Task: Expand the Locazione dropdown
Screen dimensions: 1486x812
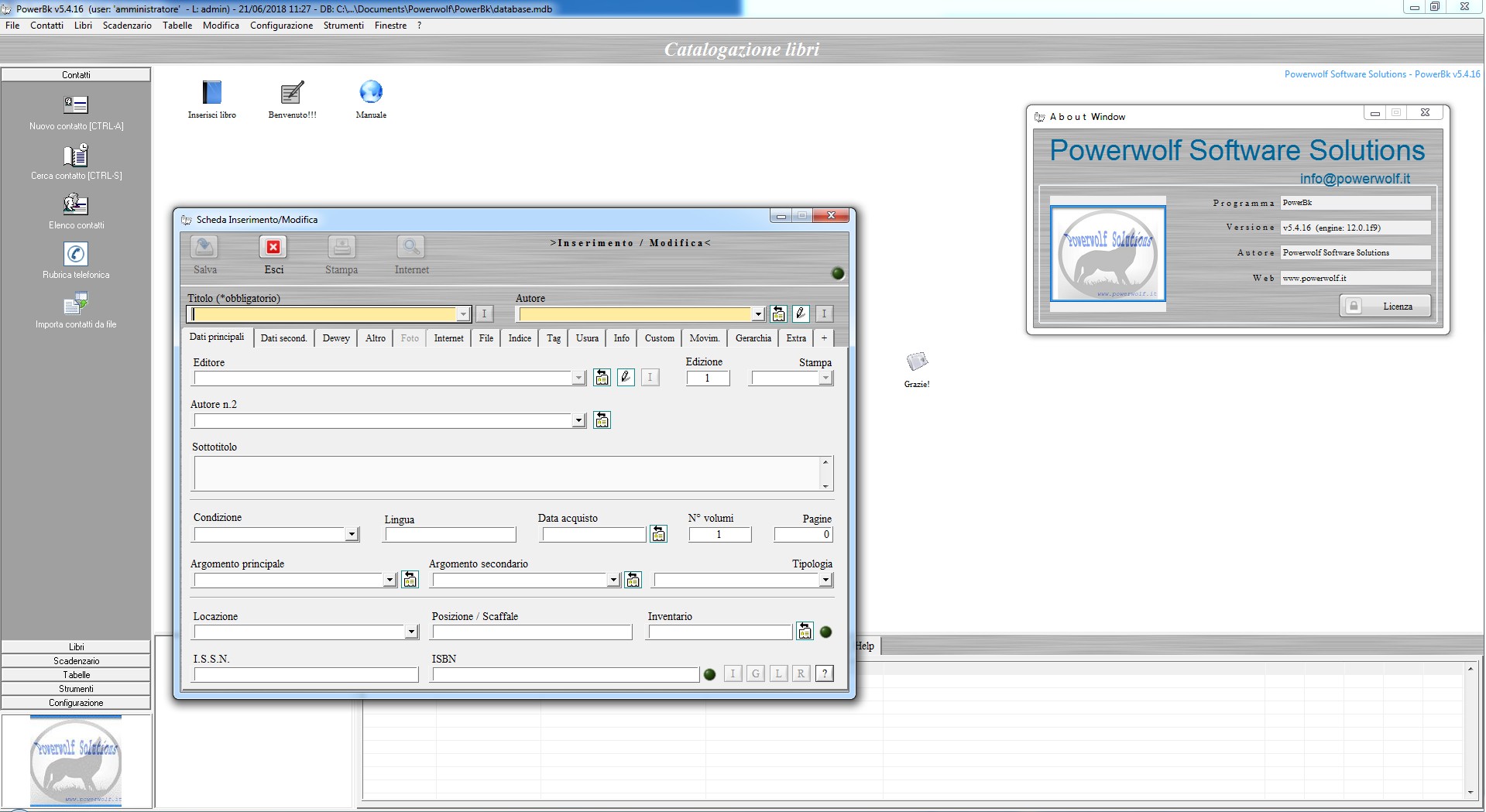Action: pyautogui.click(x=411, y=632)
